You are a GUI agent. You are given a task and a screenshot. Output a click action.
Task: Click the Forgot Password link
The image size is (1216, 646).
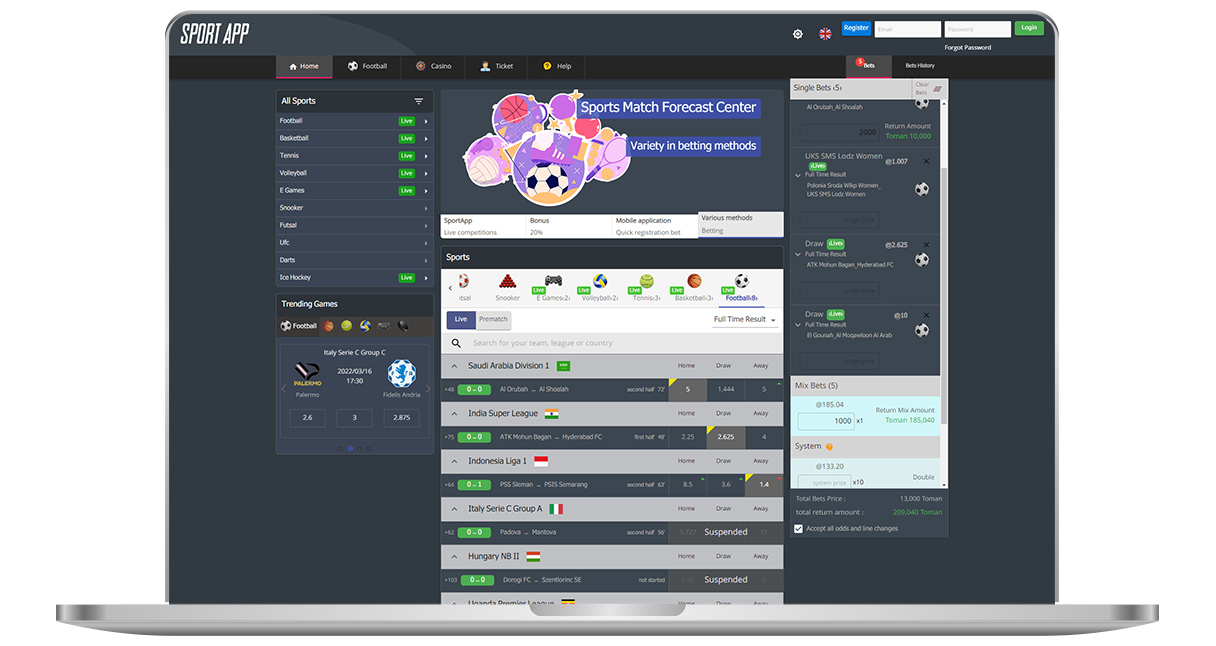point(967,48)
